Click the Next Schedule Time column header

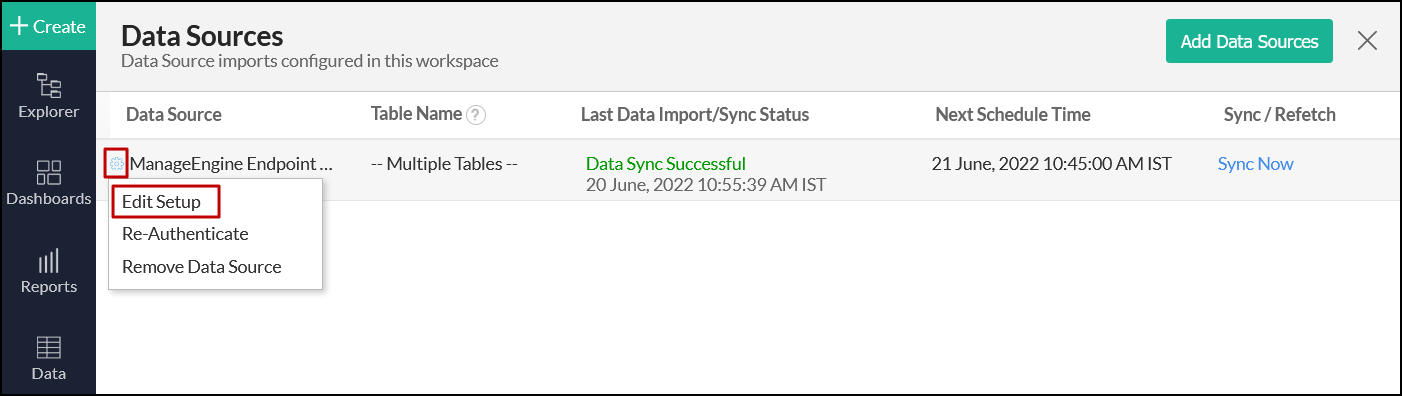tap(1013, 115)
